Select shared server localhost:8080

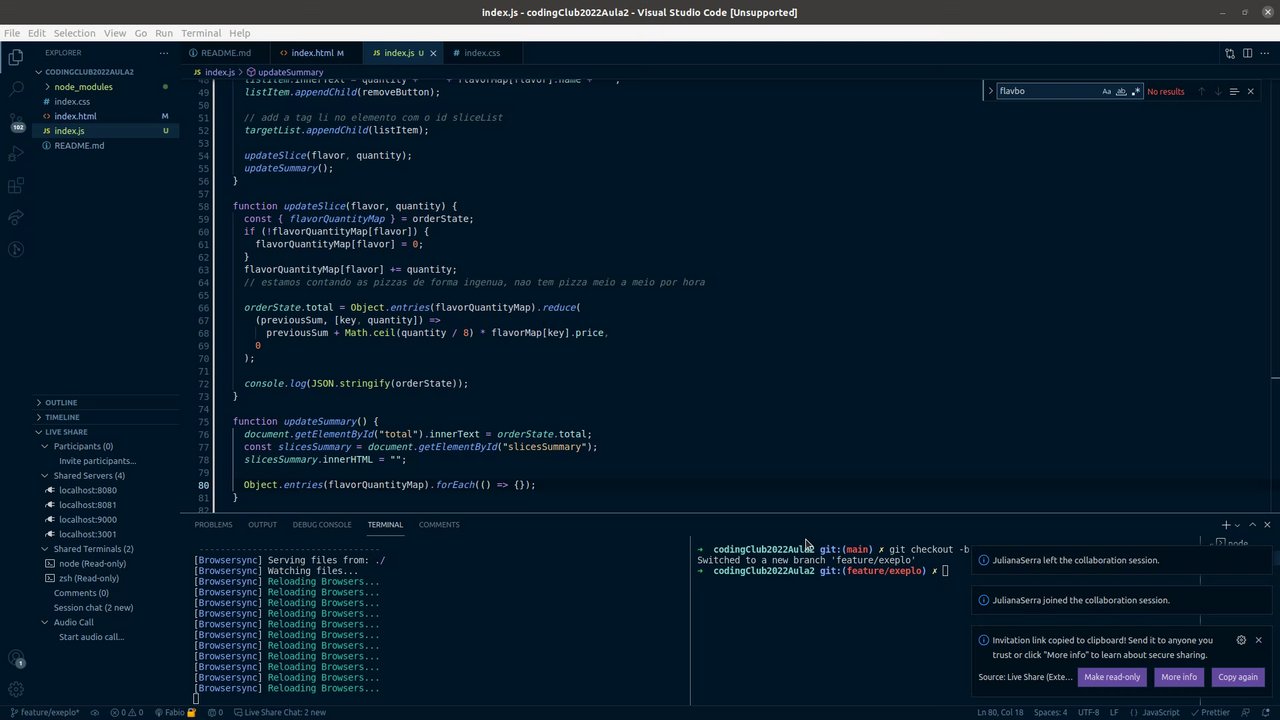pyautogui.click(x=87, y=491)
